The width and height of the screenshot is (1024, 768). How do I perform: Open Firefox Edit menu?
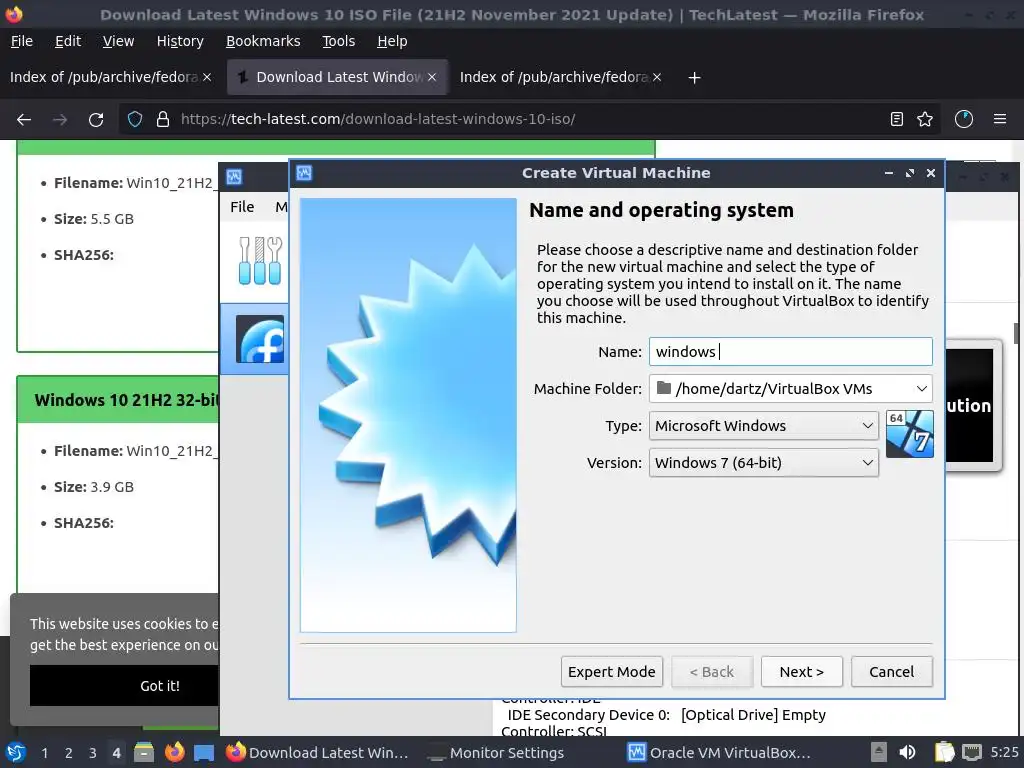68,41
